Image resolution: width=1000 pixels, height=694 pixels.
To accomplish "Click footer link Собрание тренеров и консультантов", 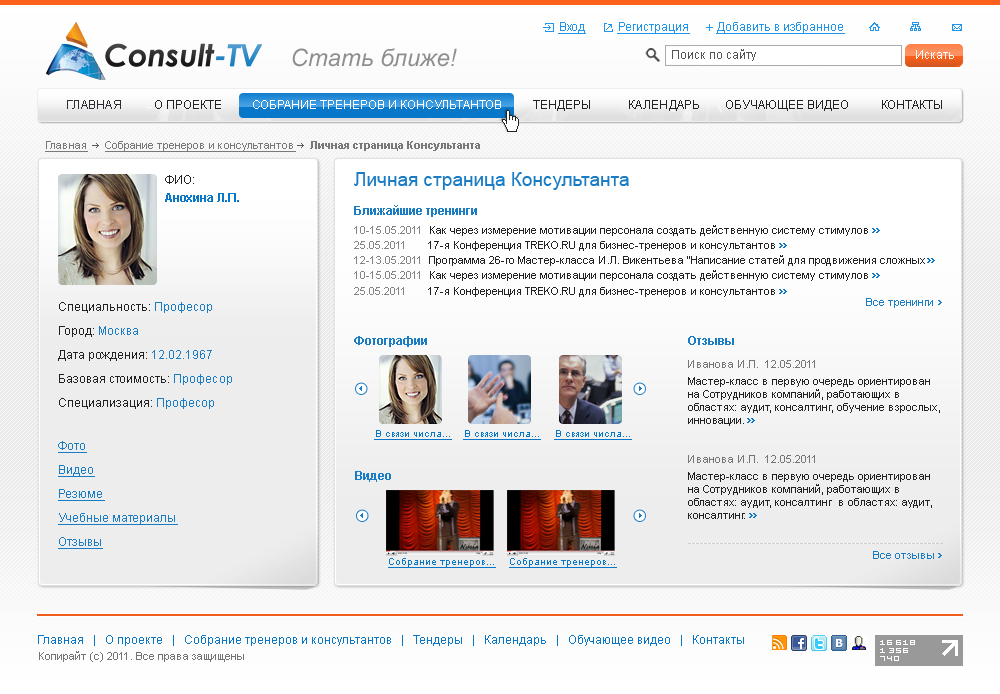I will pos(288,640).
